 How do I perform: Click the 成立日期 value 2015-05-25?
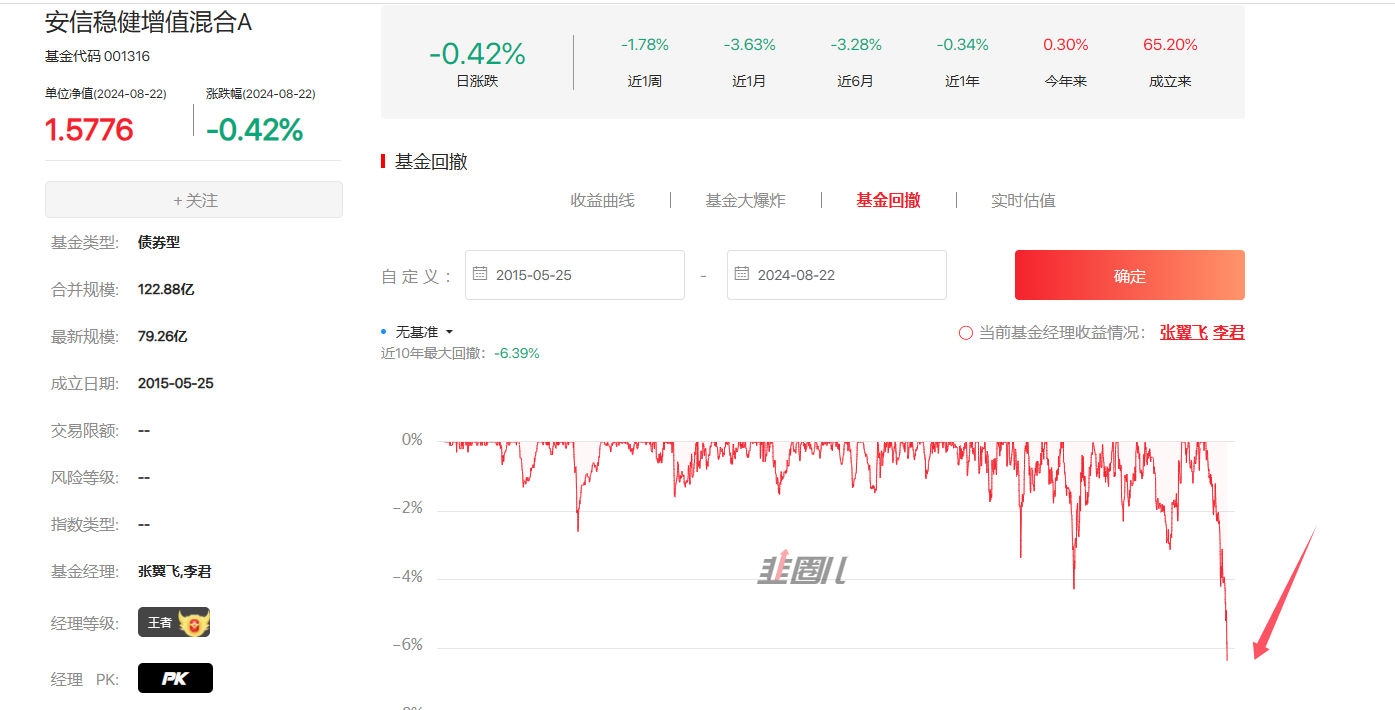tap(176, 383)
